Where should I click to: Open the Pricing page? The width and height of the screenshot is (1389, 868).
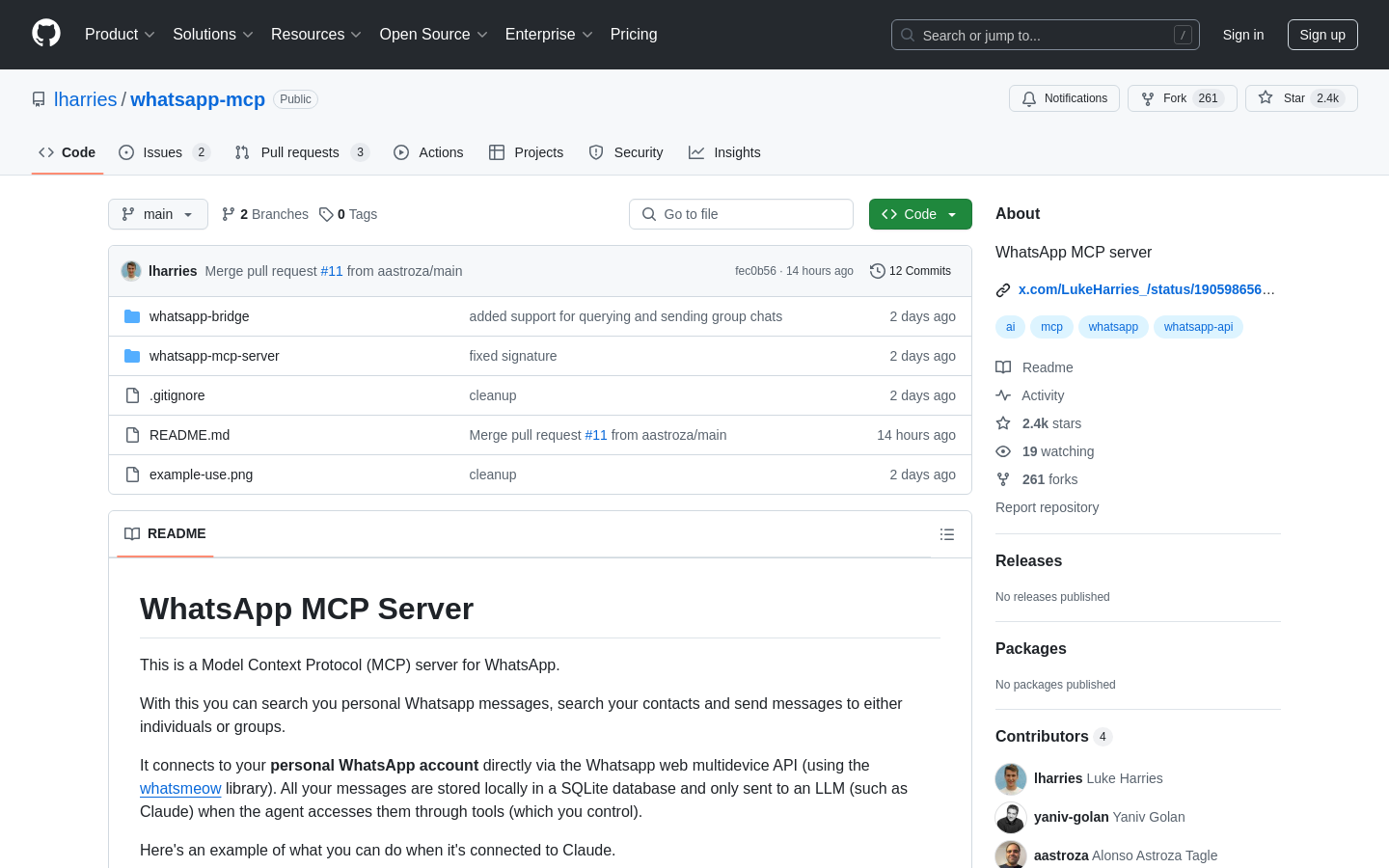point(634,35)
